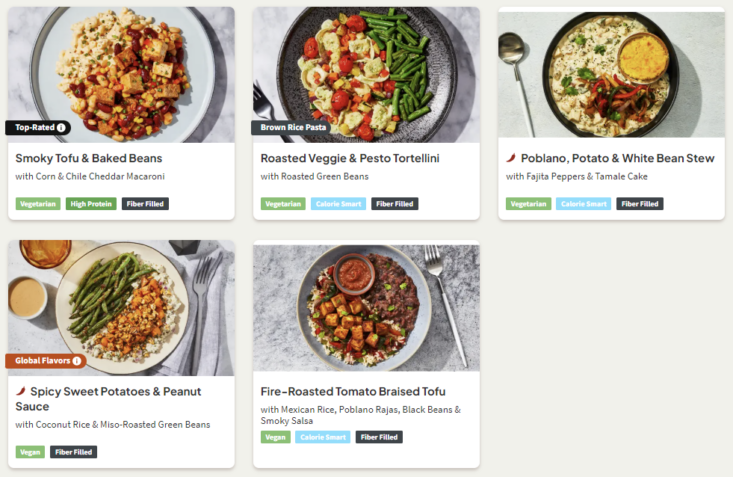Screen dimensions: 733x477
Task: Select the Fire-Roasted Tomato Braised Tofu title
Action: [x=353, y=391]
